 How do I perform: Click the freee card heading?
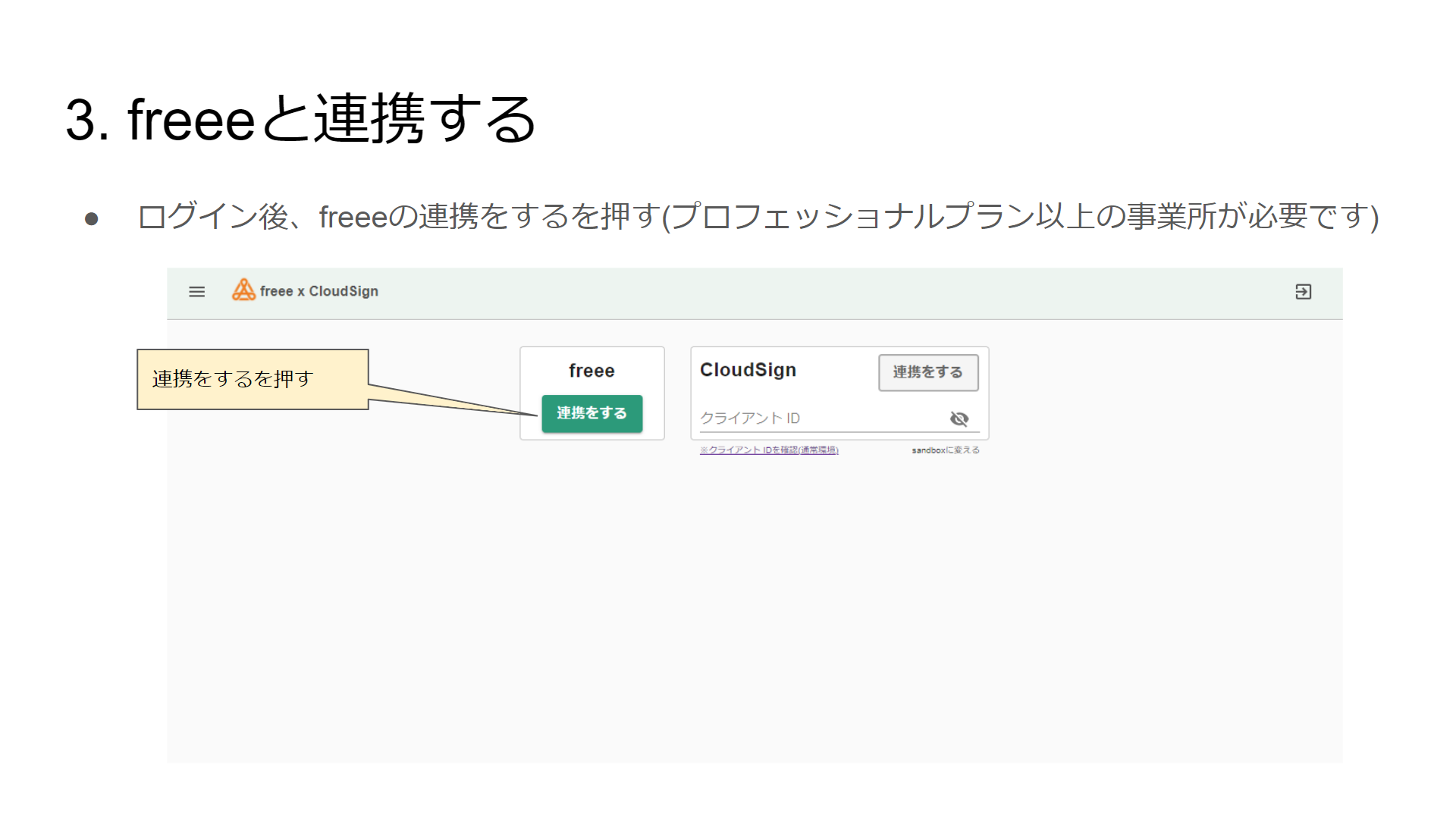(591, 371)
